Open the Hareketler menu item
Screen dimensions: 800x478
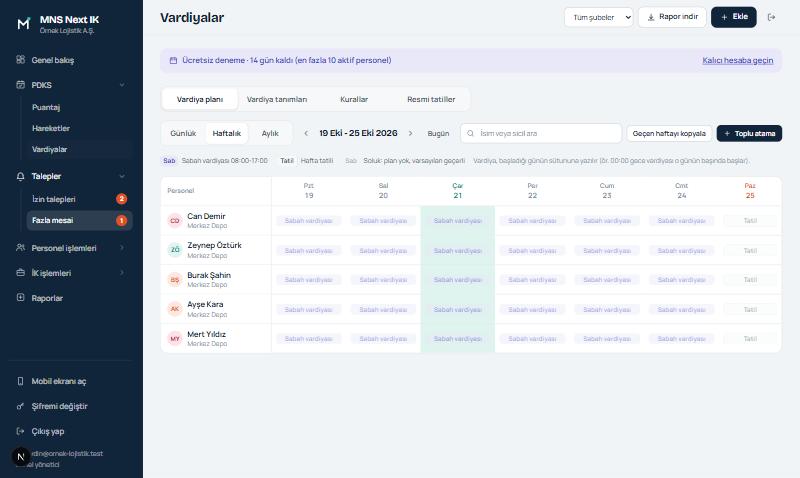(x=80, y=128)
